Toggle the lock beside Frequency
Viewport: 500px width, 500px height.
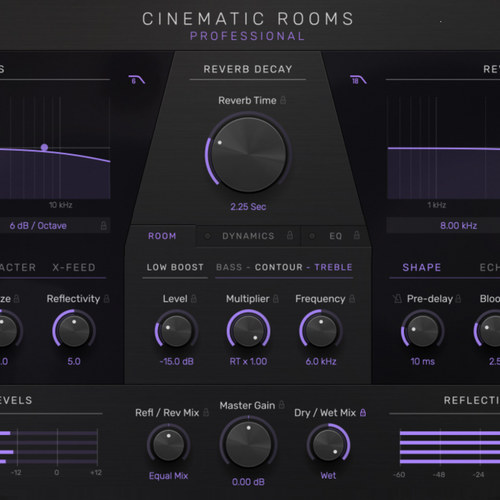(x=352, y=298)
